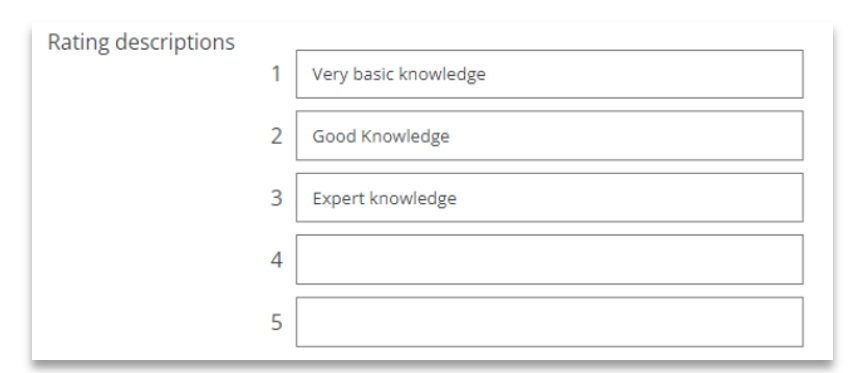
Task: Focus the rating 1 description field
Action: (549, 74)
